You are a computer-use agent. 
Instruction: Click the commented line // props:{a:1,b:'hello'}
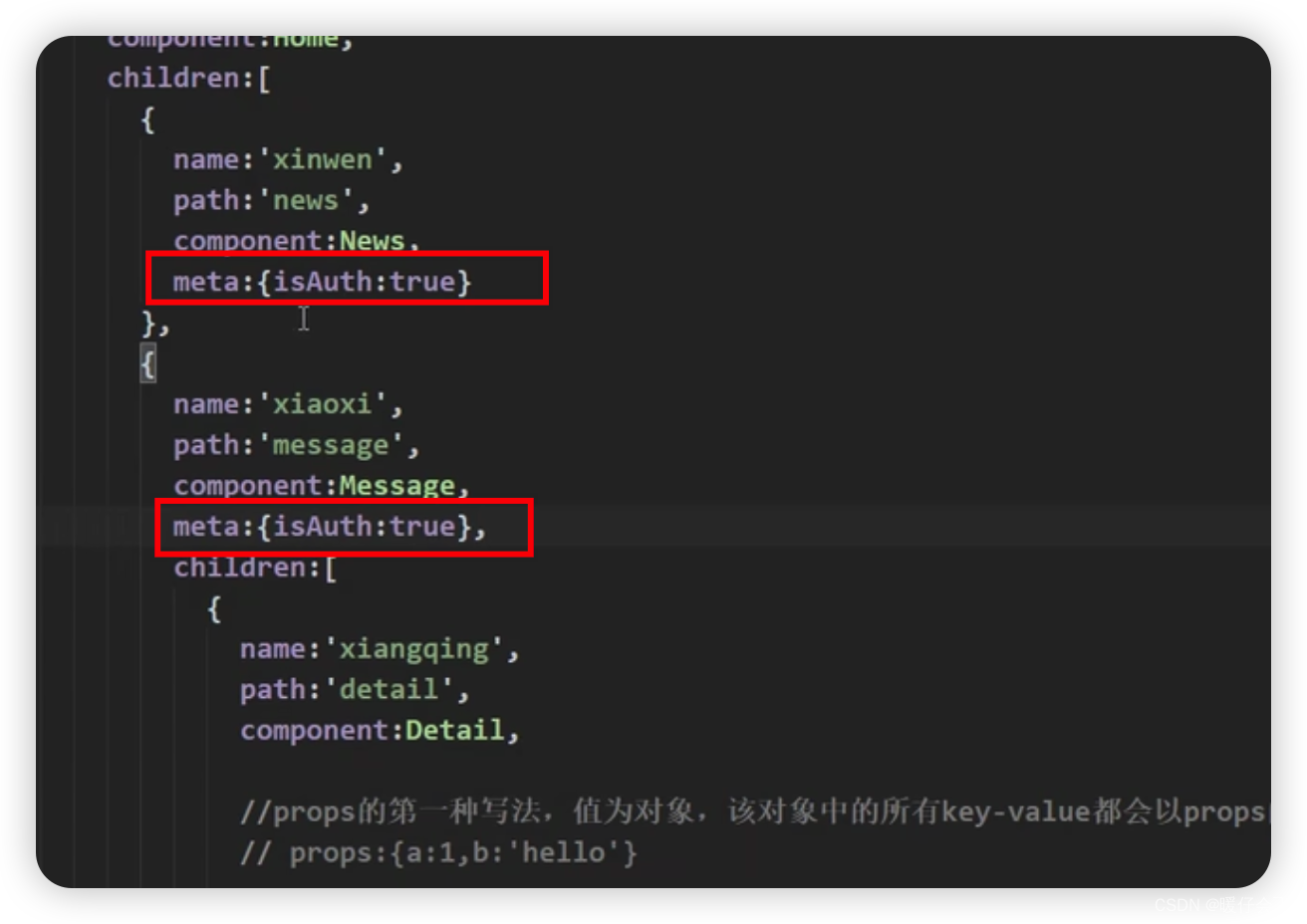[x=438, y=853]
